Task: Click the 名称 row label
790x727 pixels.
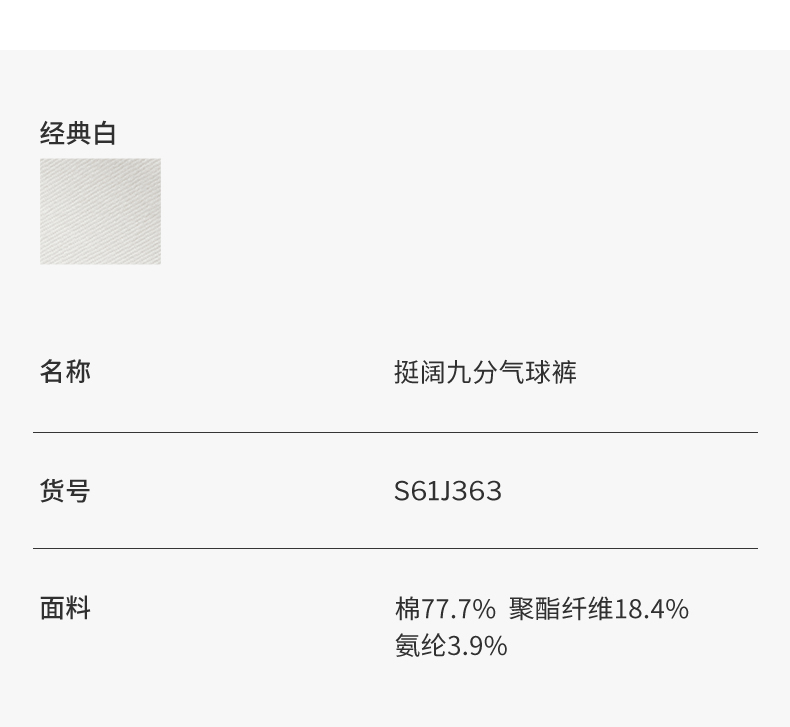Action: pos(65,371)
